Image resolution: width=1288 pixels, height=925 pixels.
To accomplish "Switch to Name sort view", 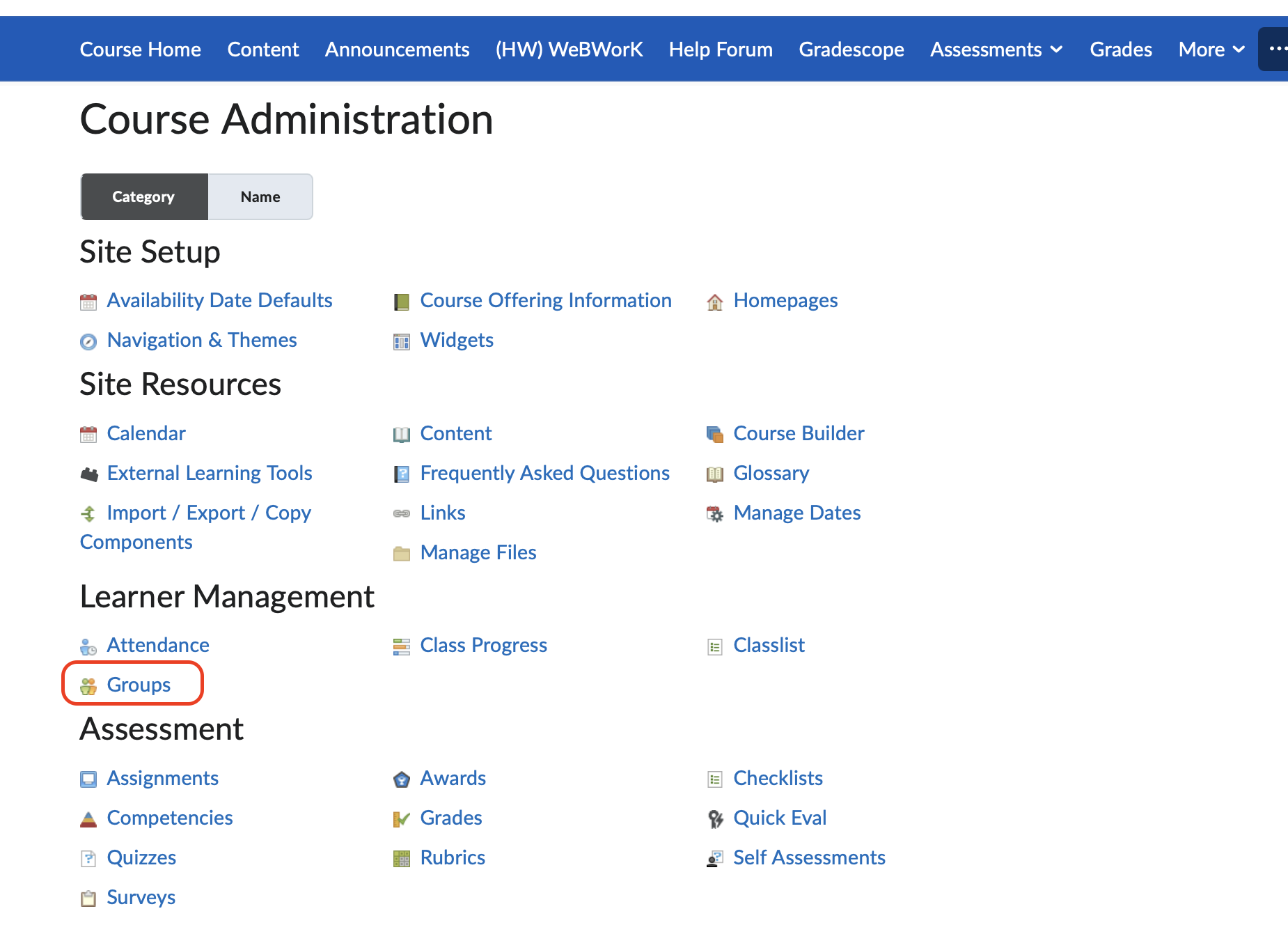I will [260, 197].
